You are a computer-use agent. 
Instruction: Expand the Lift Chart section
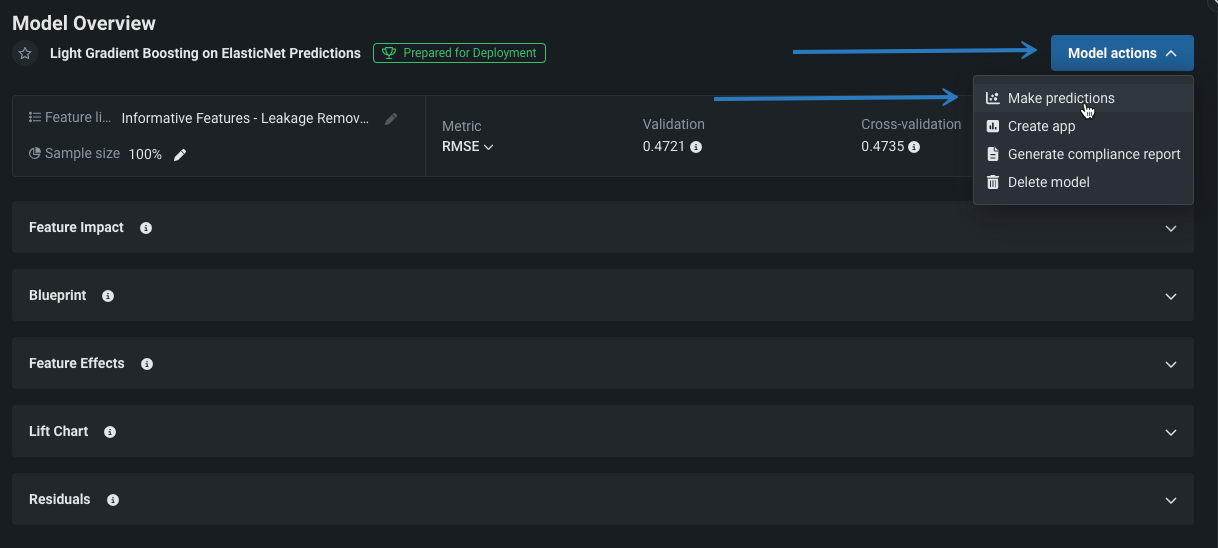(1171, 432)
